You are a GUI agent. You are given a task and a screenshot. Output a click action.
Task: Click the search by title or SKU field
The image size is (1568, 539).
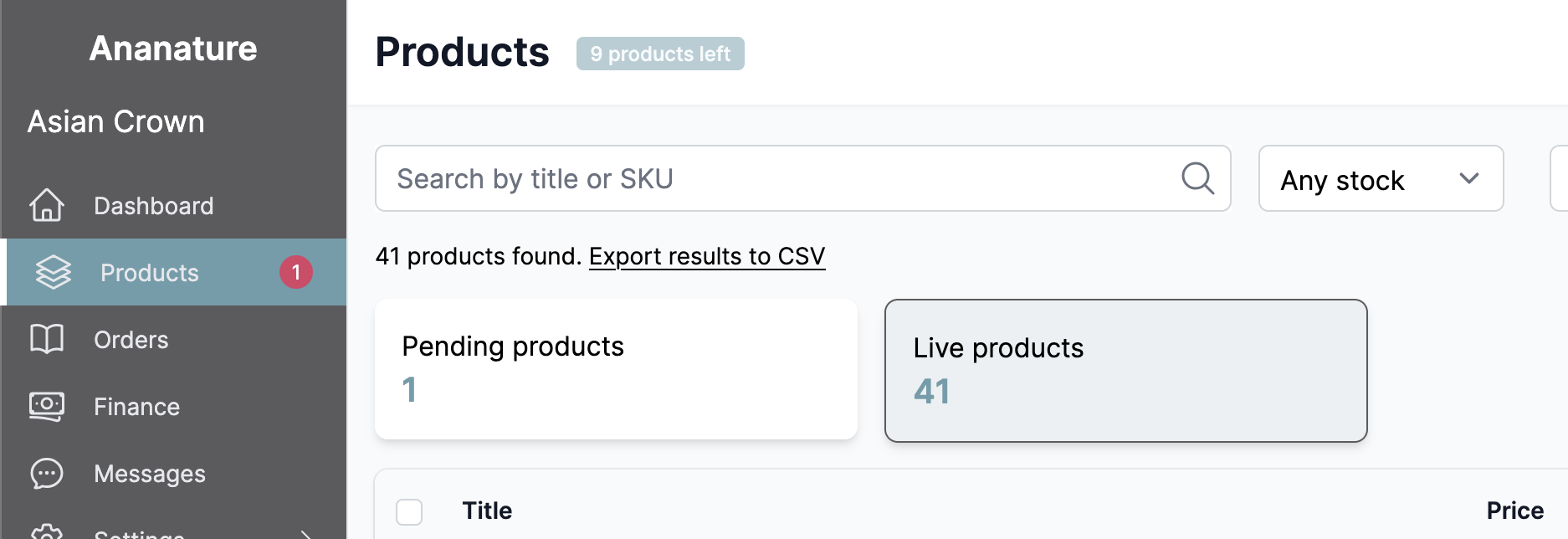coord(753,178)
